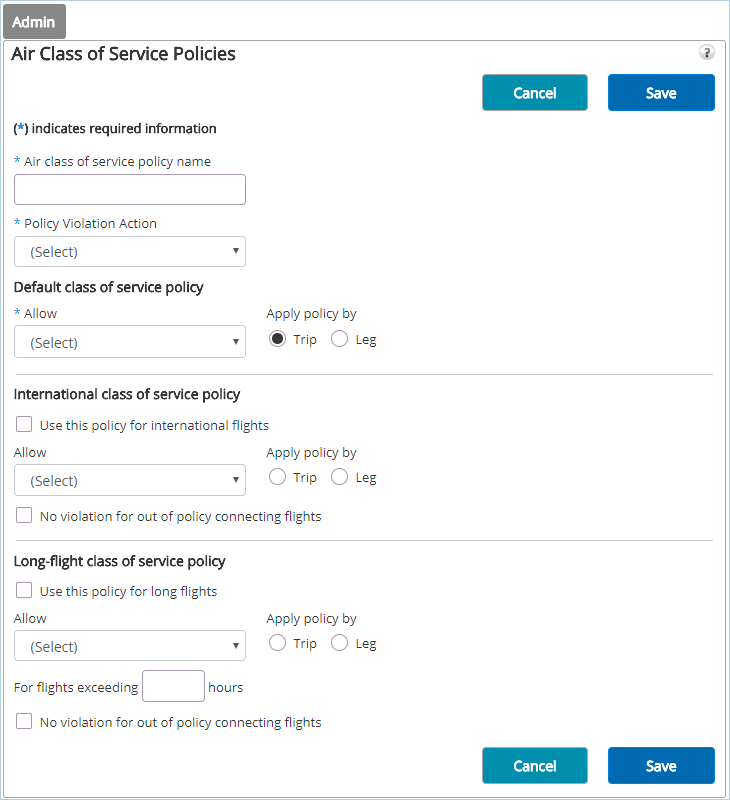Click the flights exceeding hours field

point(173,686)
